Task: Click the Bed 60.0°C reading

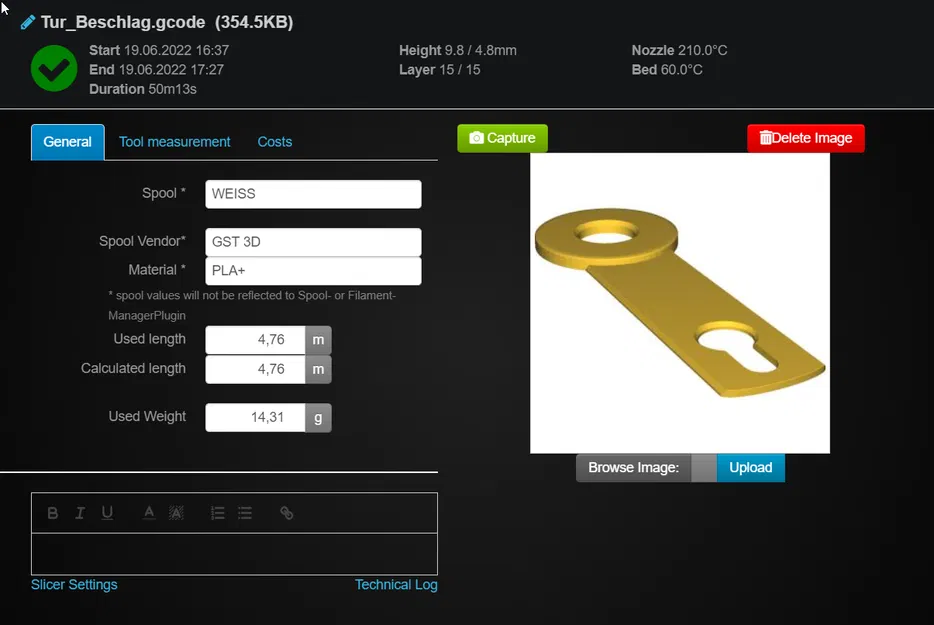Action: click(667, 70)
